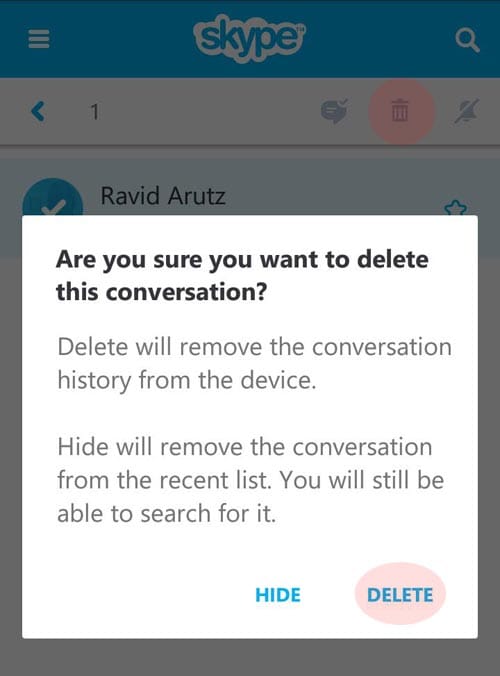Tap the 'Delete will remove' explanation text
This screenshot has height=676, width=500.
tap(254, 363)
